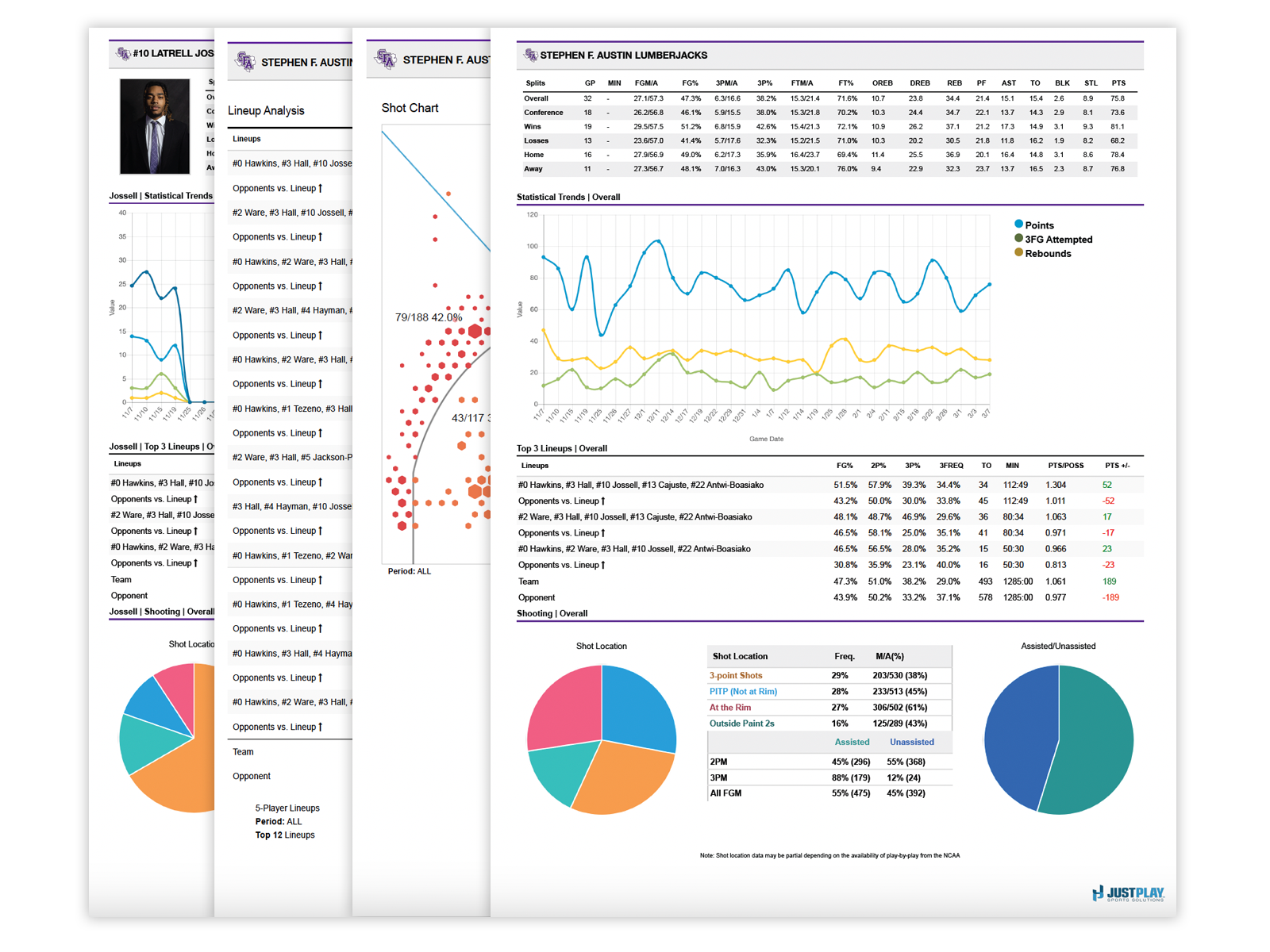Toggle the Points series in the trends legend
Image resolution: width=1270 pixels, height=952 pixels.
pos(1039,225)
